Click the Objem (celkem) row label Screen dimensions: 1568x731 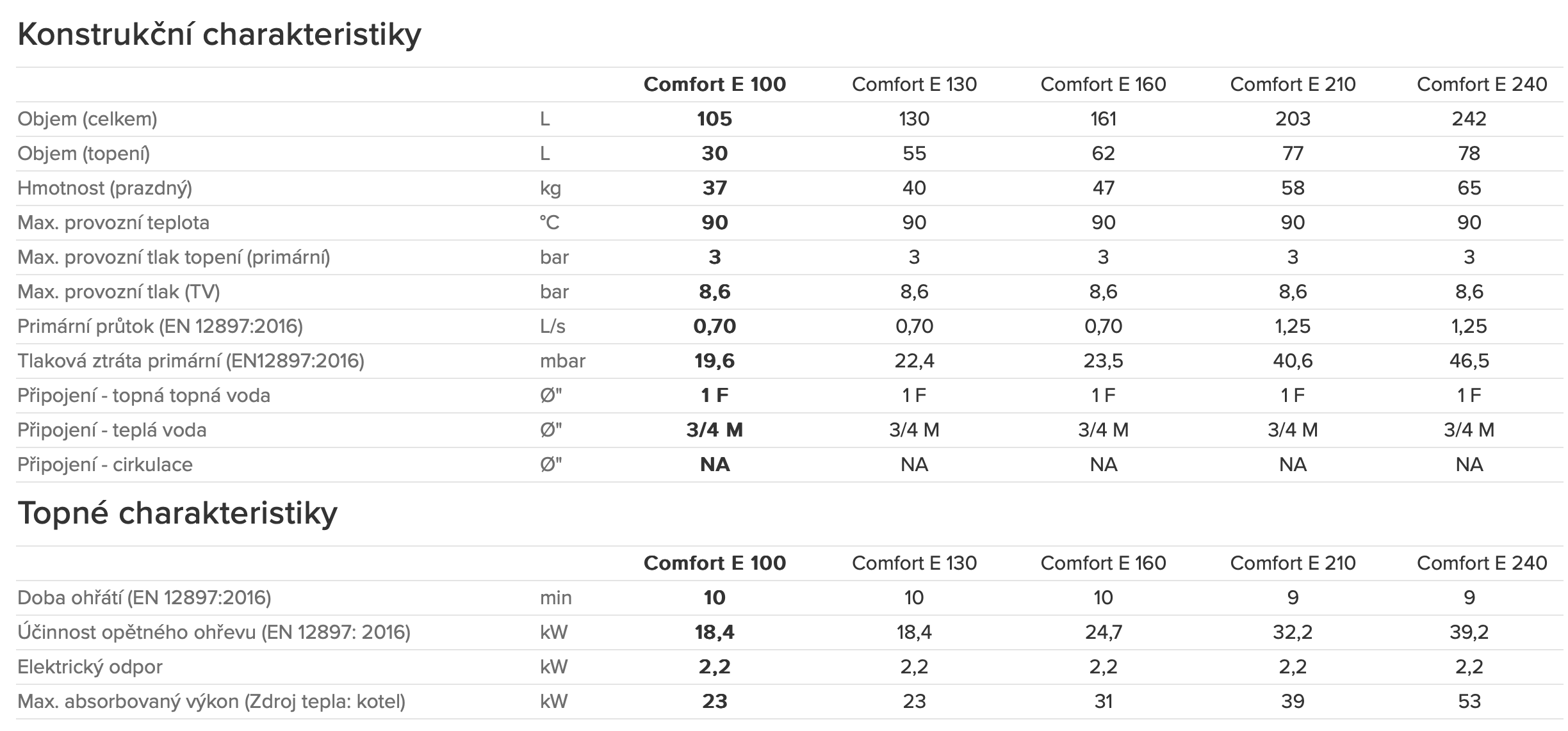pyautogui.click(x=87, y=119)
